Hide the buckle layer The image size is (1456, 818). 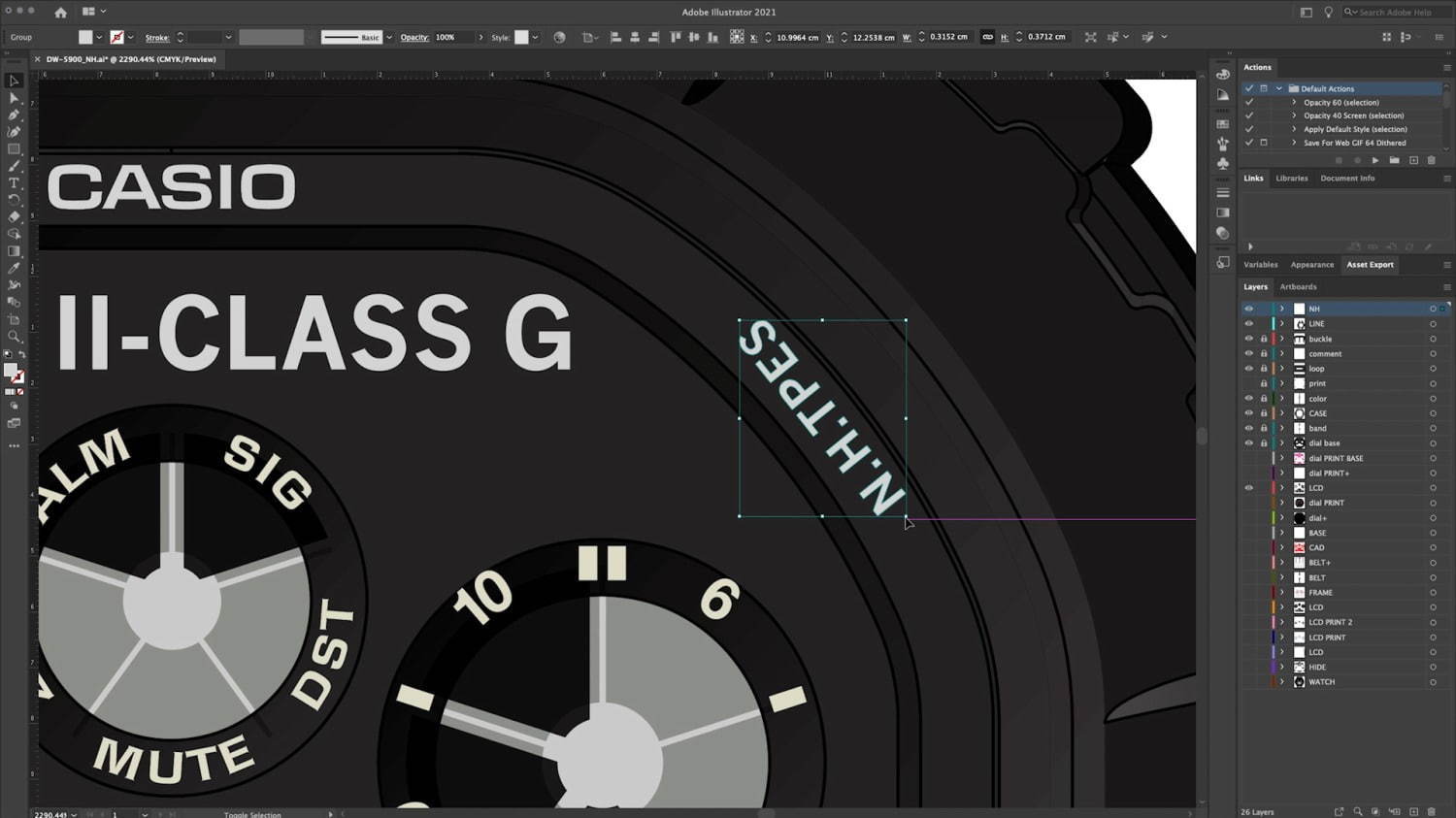point(1249,339)
